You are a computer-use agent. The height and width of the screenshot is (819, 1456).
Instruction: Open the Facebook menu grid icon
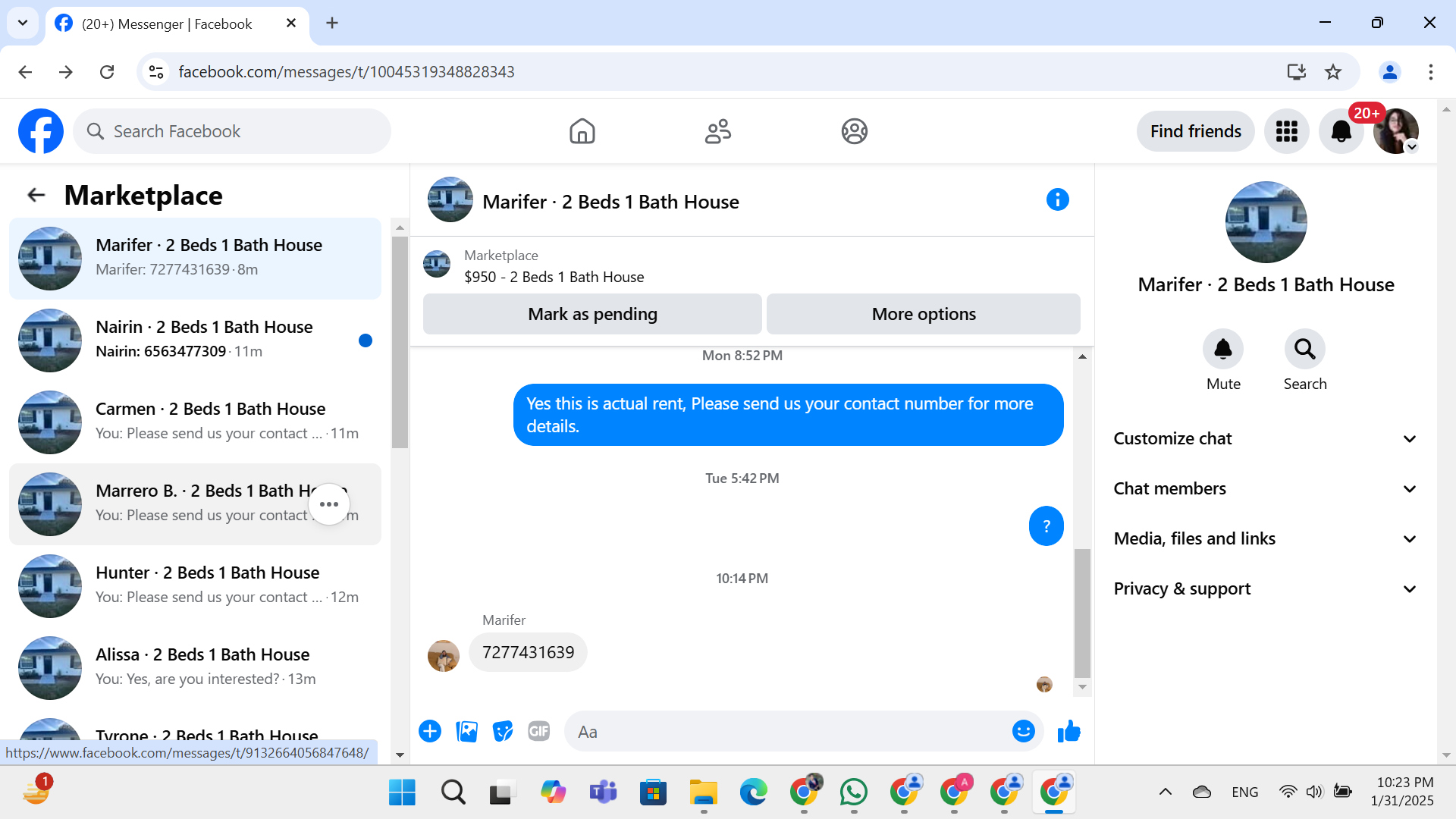tap(1287, 131)
